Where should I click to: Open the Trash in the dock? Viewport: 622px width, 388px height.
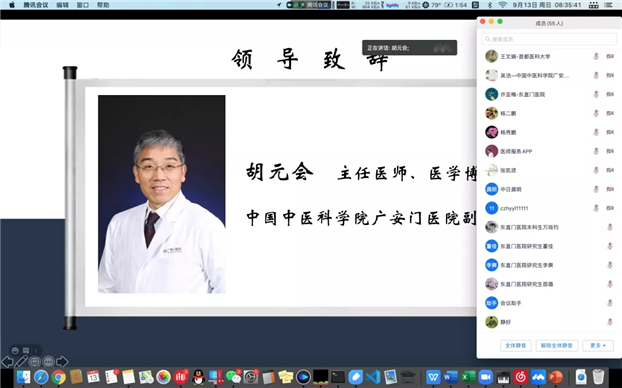pos(598,376)
